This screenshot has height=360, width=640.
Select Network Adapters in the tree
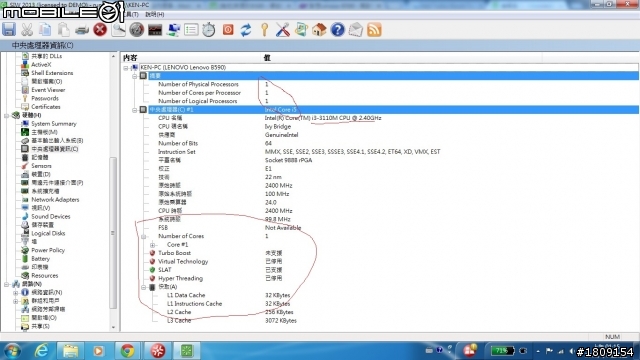click(55, 200)
